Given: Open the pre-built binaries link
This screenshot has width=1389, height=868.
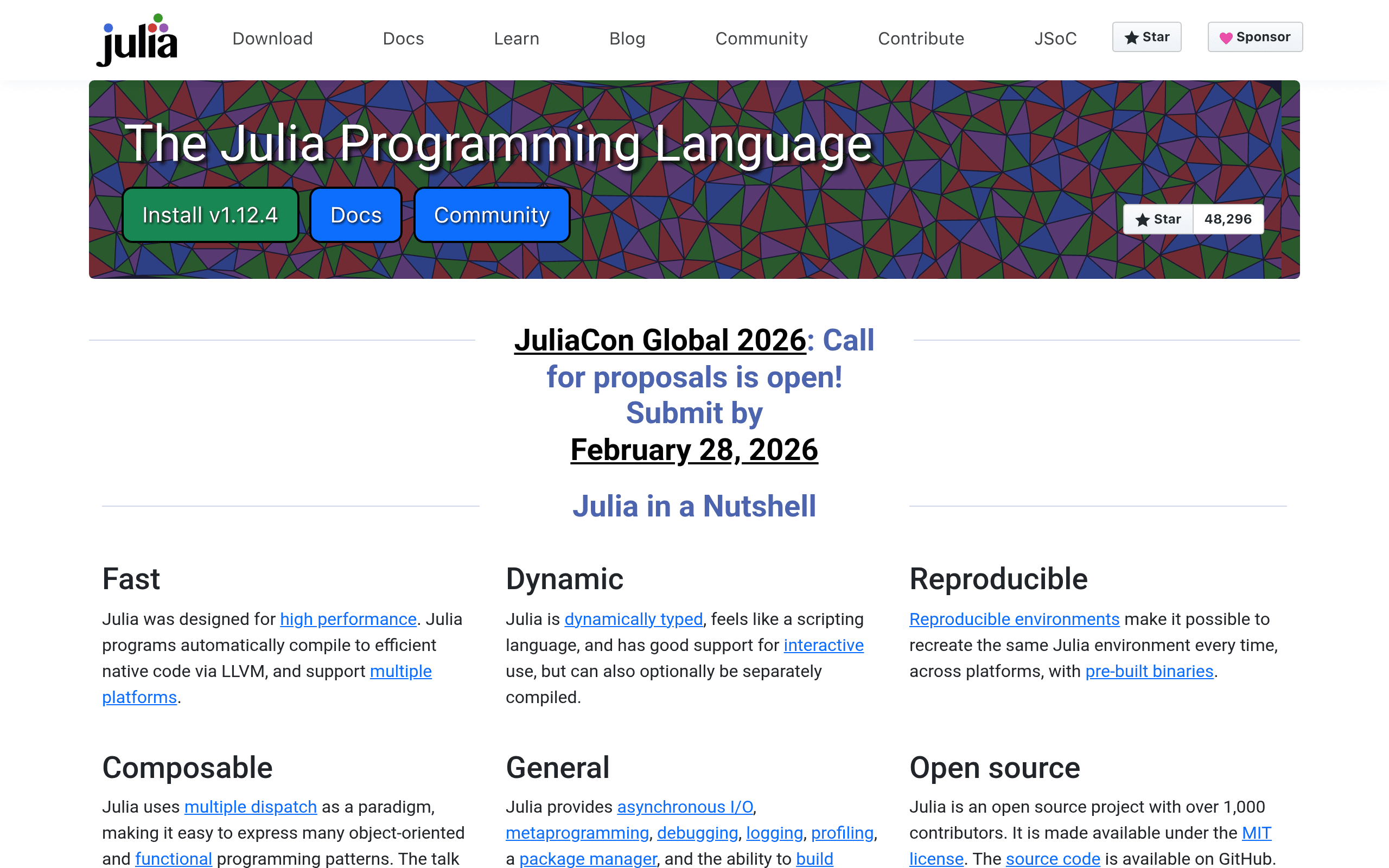Looking at the screenshot, I should click(x=1149, y=671).
